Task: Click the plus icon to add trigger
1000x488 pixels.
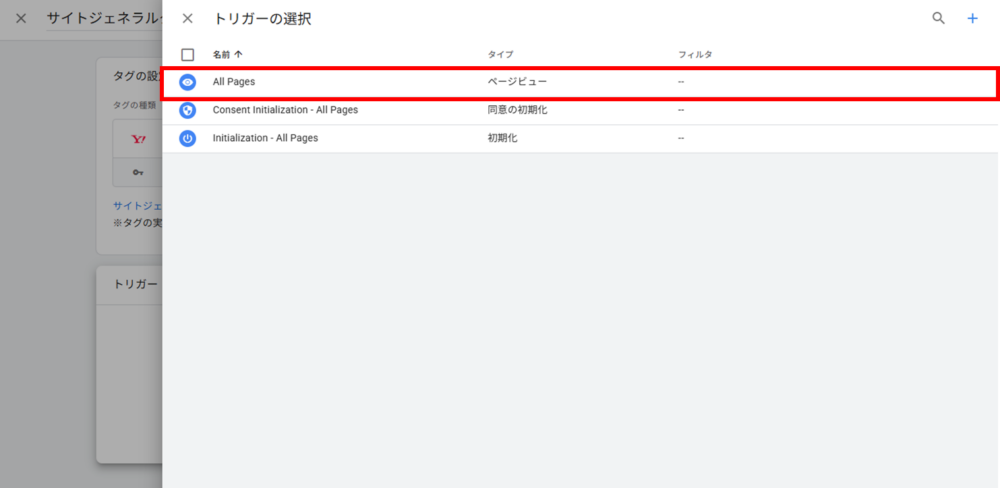Action: (x=972, y=18)
